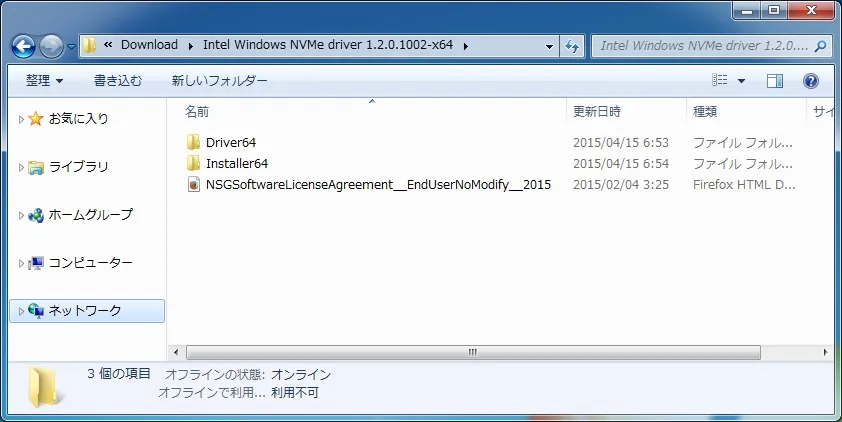
Task: Expand the ネットワーク tree node
Action: 21,311
